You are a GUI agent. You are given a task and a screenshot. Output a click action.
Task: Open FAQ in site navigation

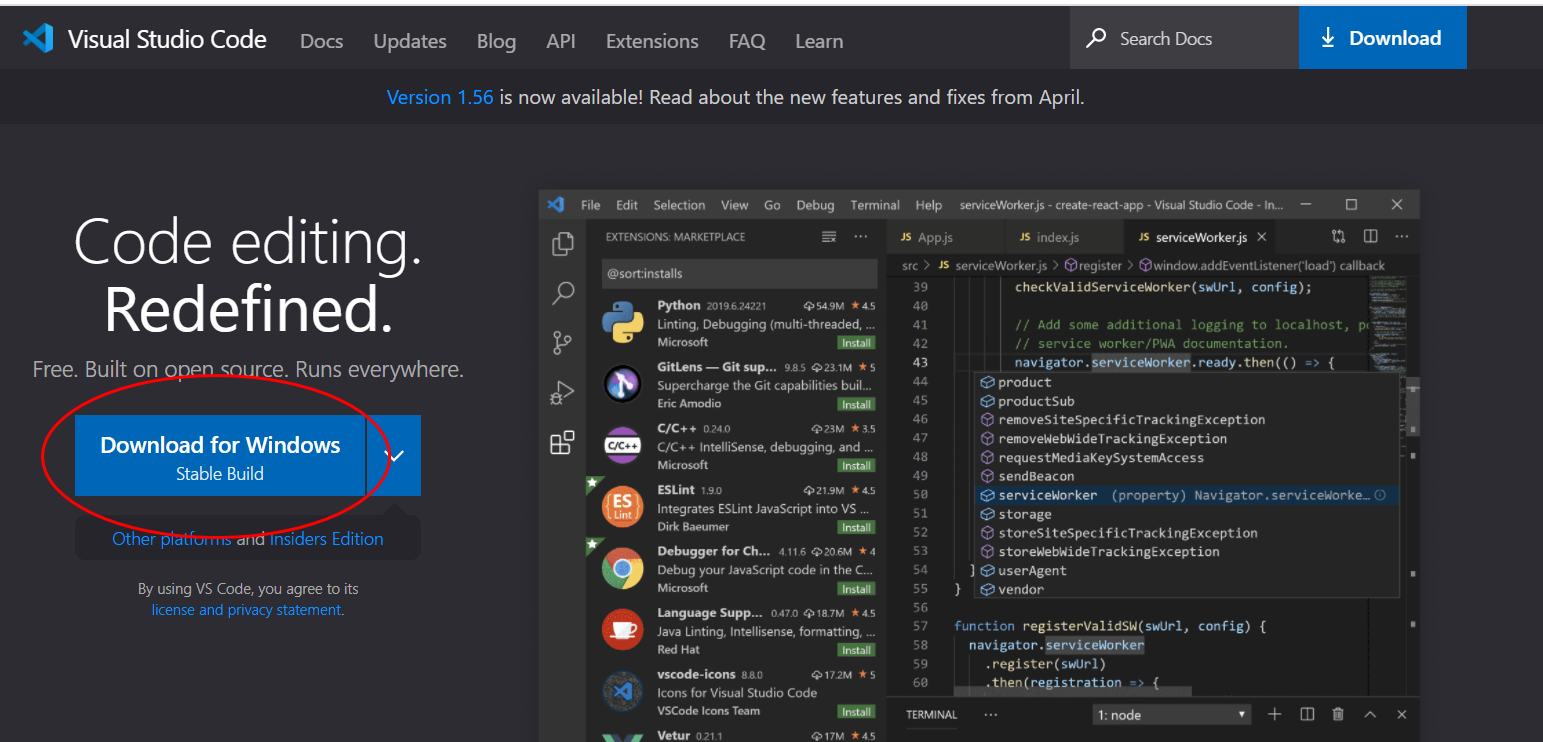(747, 41)
